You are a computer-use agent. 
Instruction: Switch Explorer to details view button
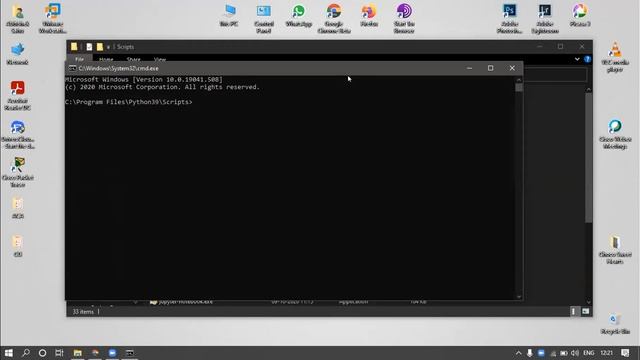point(573,311)
